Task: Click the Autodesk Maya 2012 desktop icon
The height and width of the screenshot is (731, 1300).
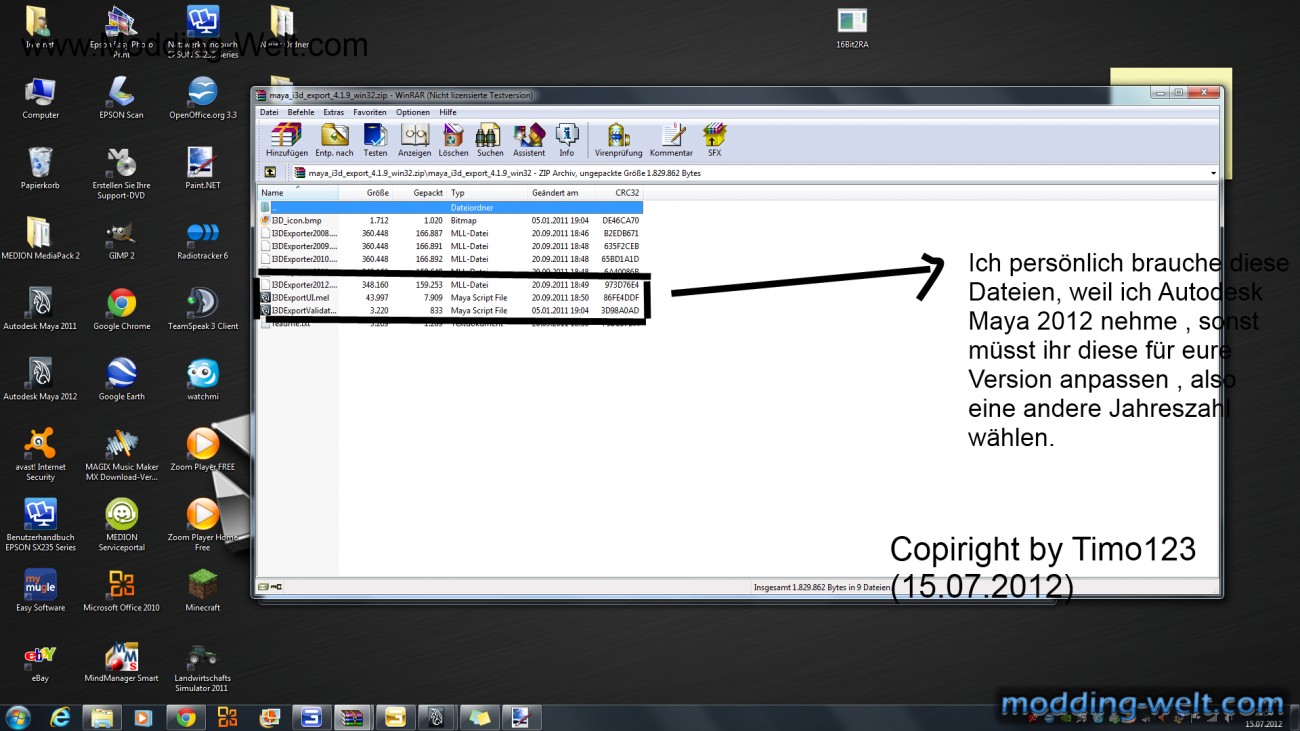Action: (x=40, y=379)
